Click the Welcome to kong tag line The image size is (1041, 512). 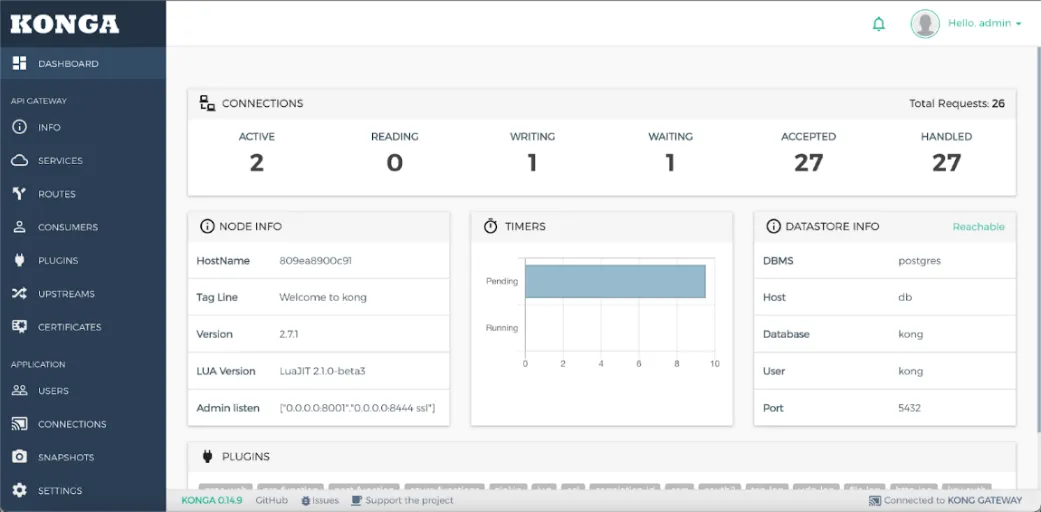pyautogui.click(x=323, y=297)
